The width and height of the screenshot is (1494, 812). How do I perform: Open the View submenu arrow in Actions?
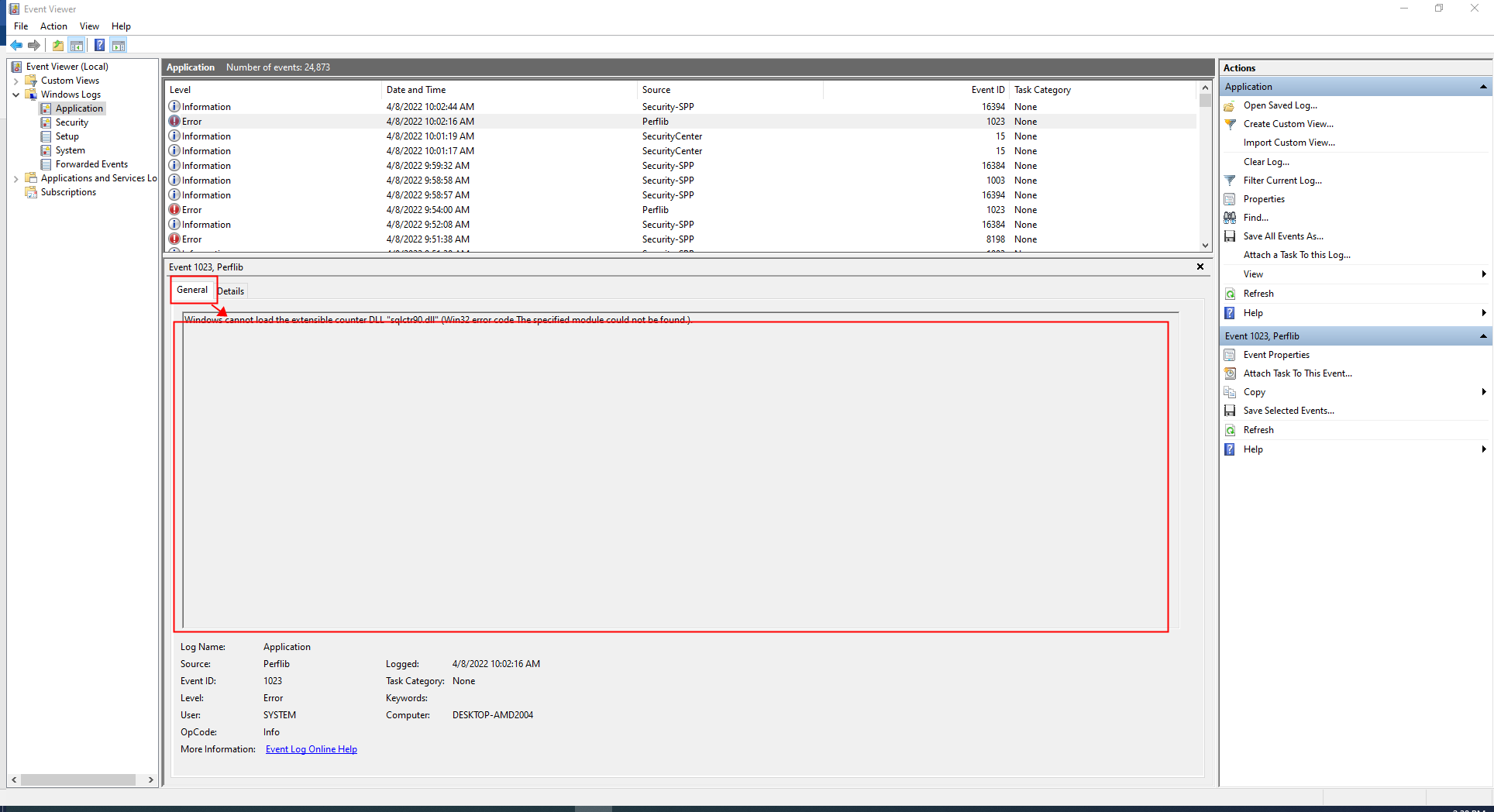pyautogui.click(x=1483, y=274)
